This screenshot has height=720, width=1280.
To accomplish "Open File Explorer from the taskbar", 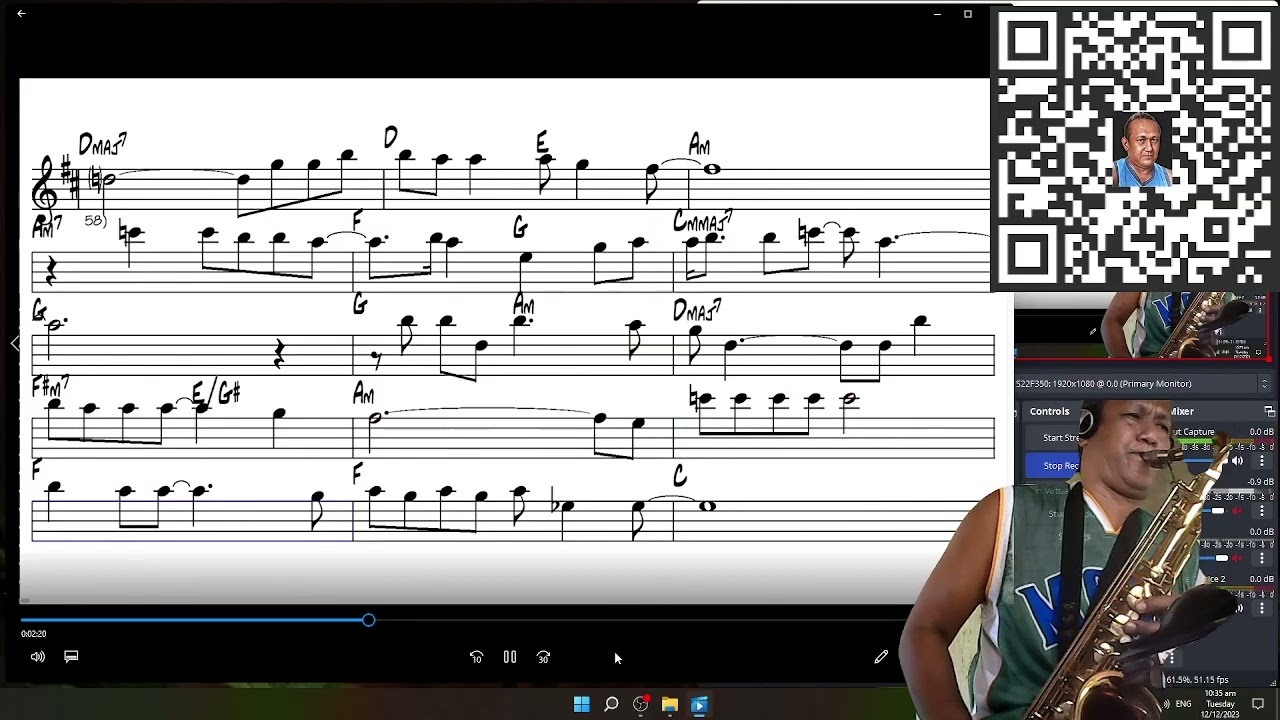I will pyautogui.click(x=670, y=705).
